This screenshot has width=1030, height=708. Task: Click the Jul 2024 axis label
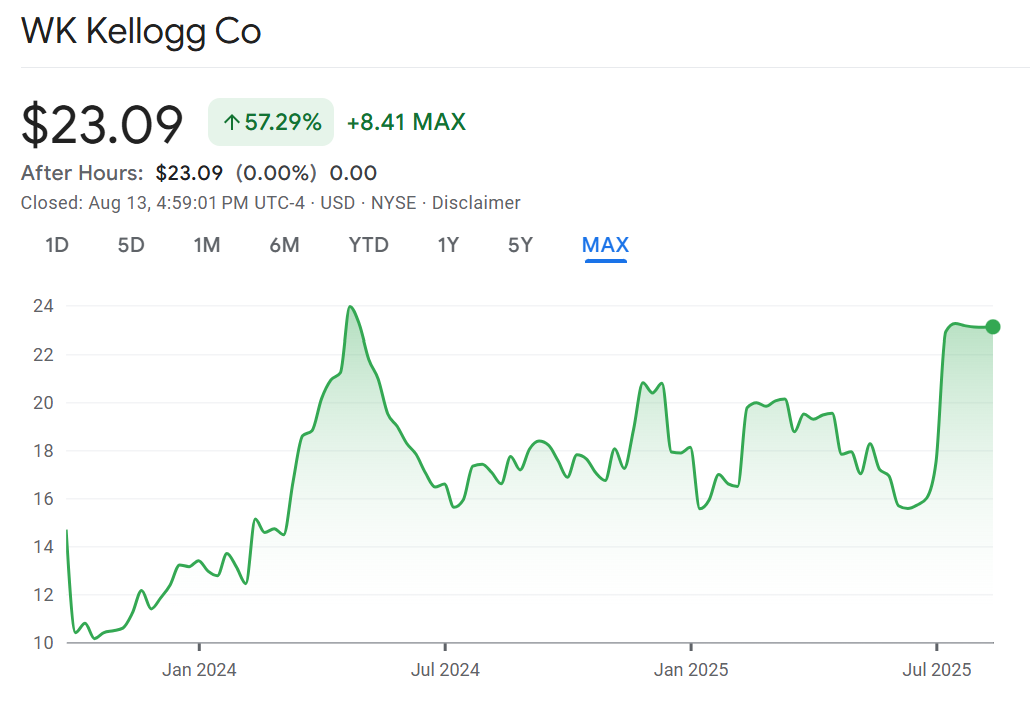445,670
